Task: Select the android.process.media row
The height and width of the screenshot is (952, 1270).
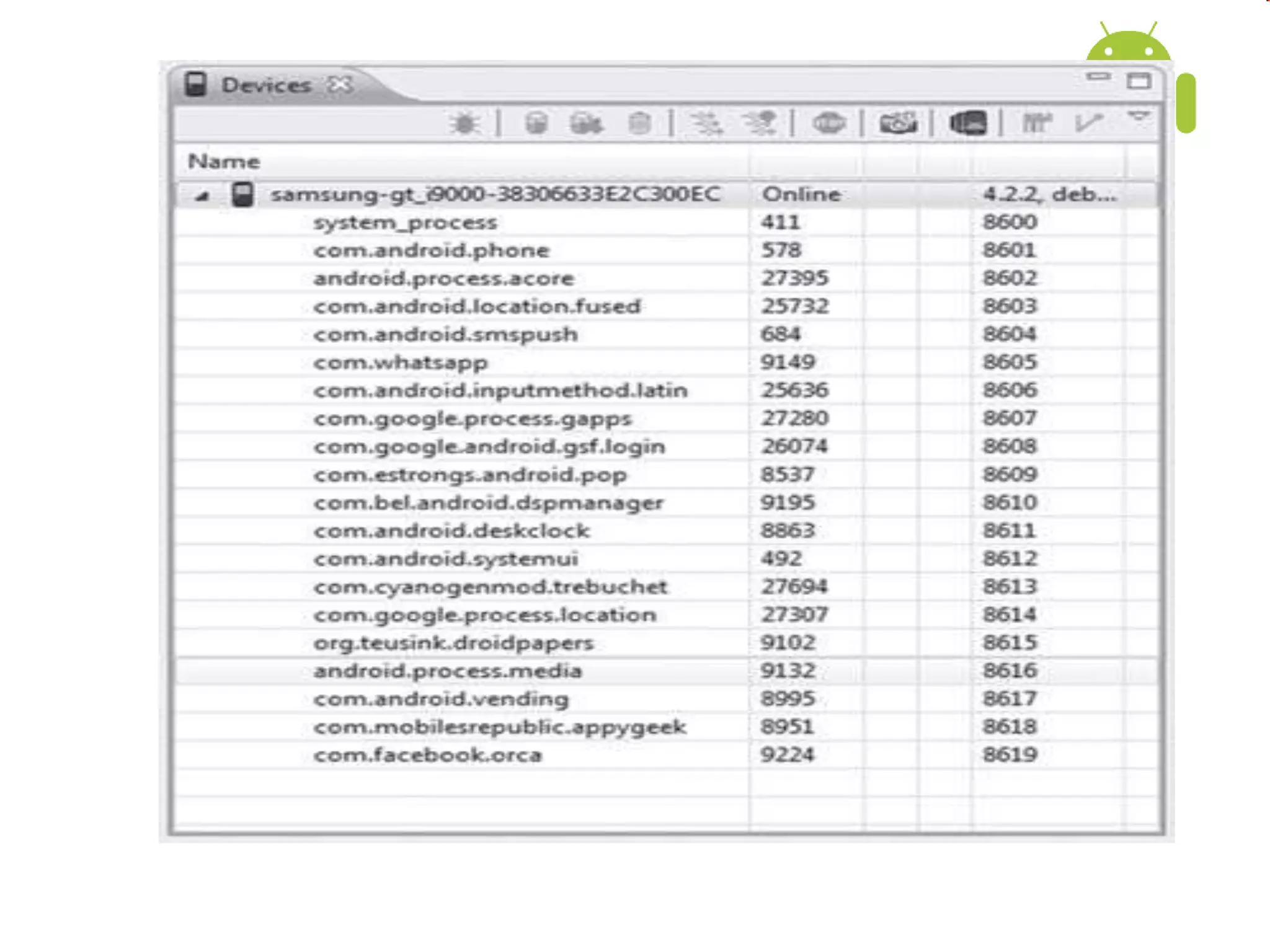Action: coord(448,671)
